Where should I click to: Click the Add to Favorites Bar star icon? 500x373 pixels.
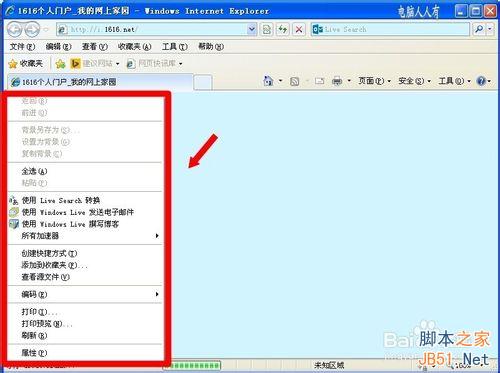coord(60,63)
